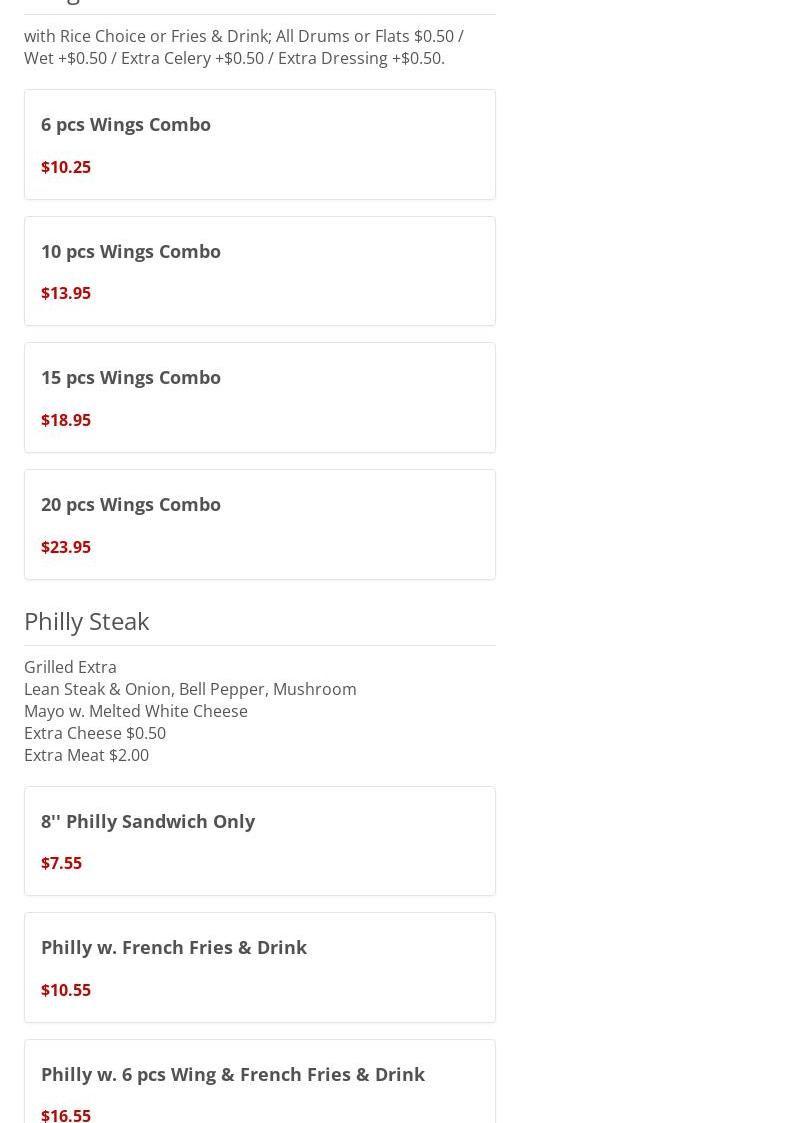The height and width of the screenshot is (1123, 785).
Task: Click the $16.55 price
Action: [x=66, y=1114]
